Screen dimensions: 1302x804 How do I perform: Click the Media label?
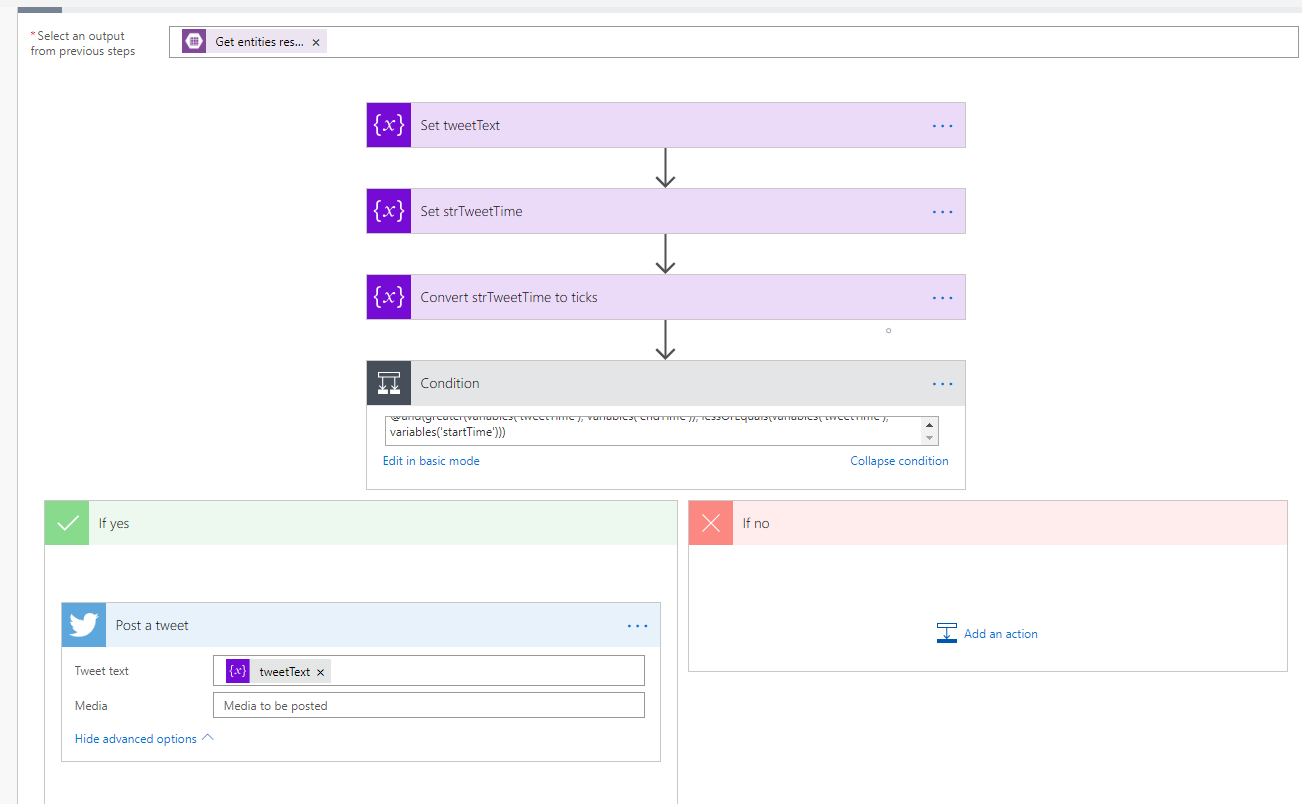[x=91, y=705]
